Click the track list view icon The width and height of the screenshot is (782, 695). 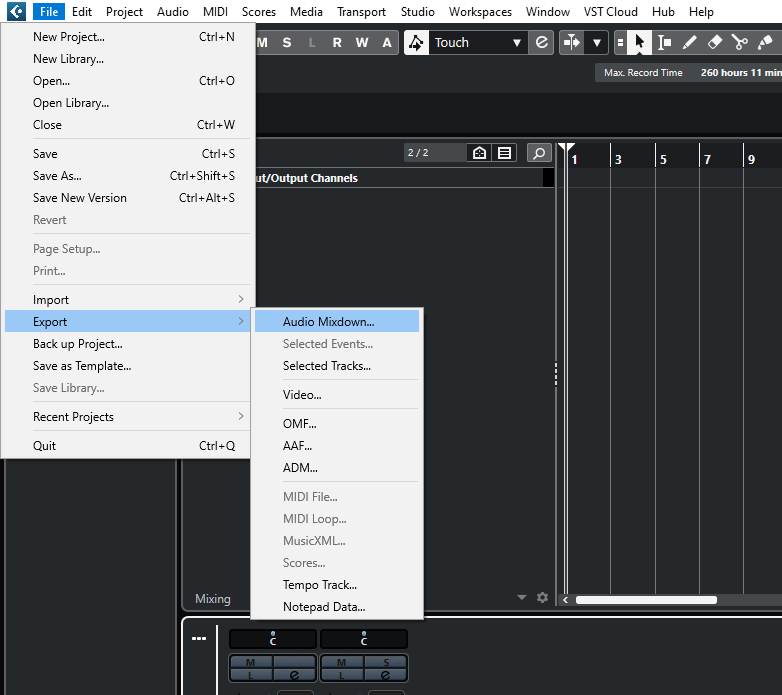pos(504,153)
